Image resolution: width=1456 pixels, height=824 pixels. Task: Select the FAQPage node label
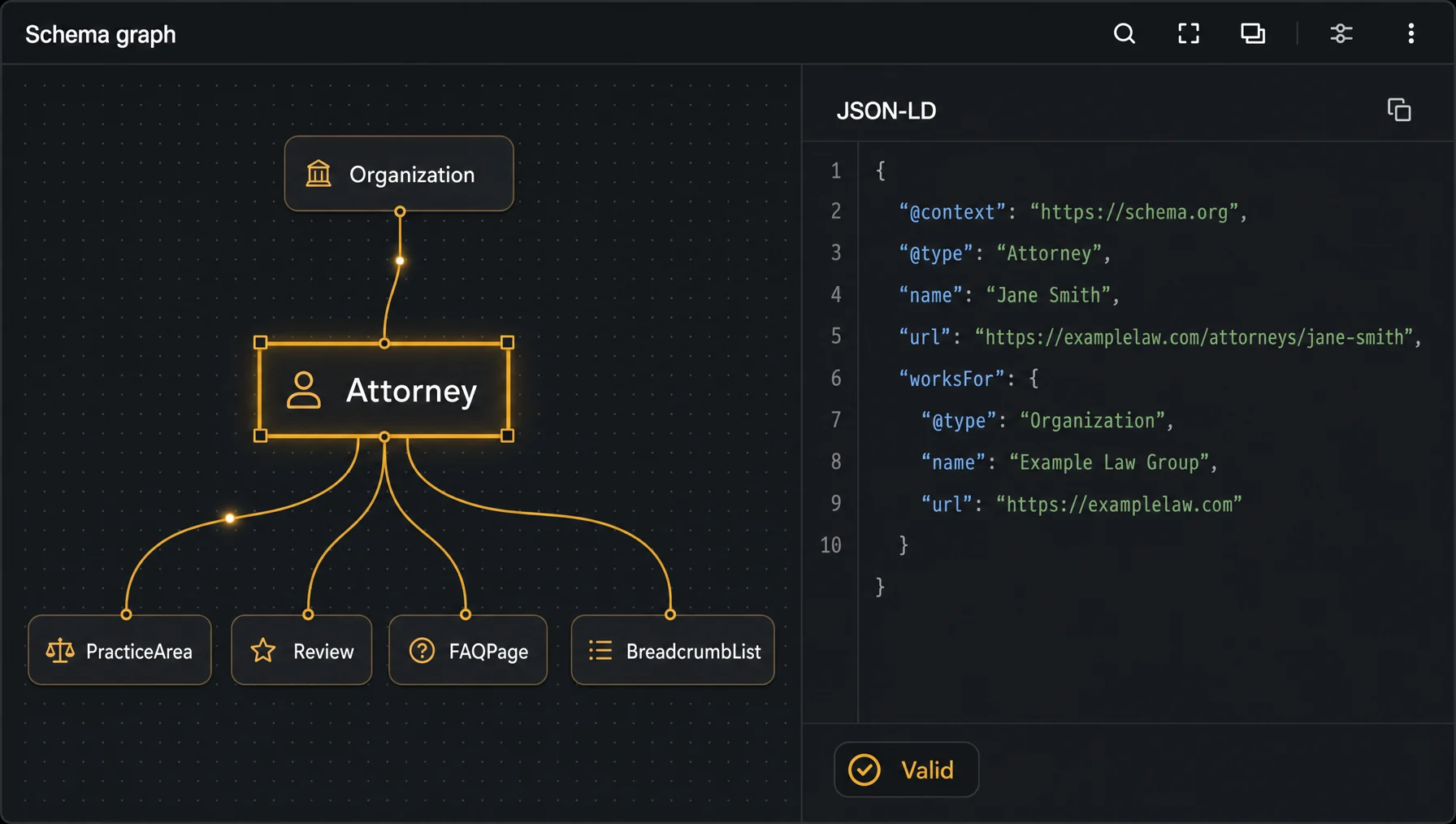488,652
